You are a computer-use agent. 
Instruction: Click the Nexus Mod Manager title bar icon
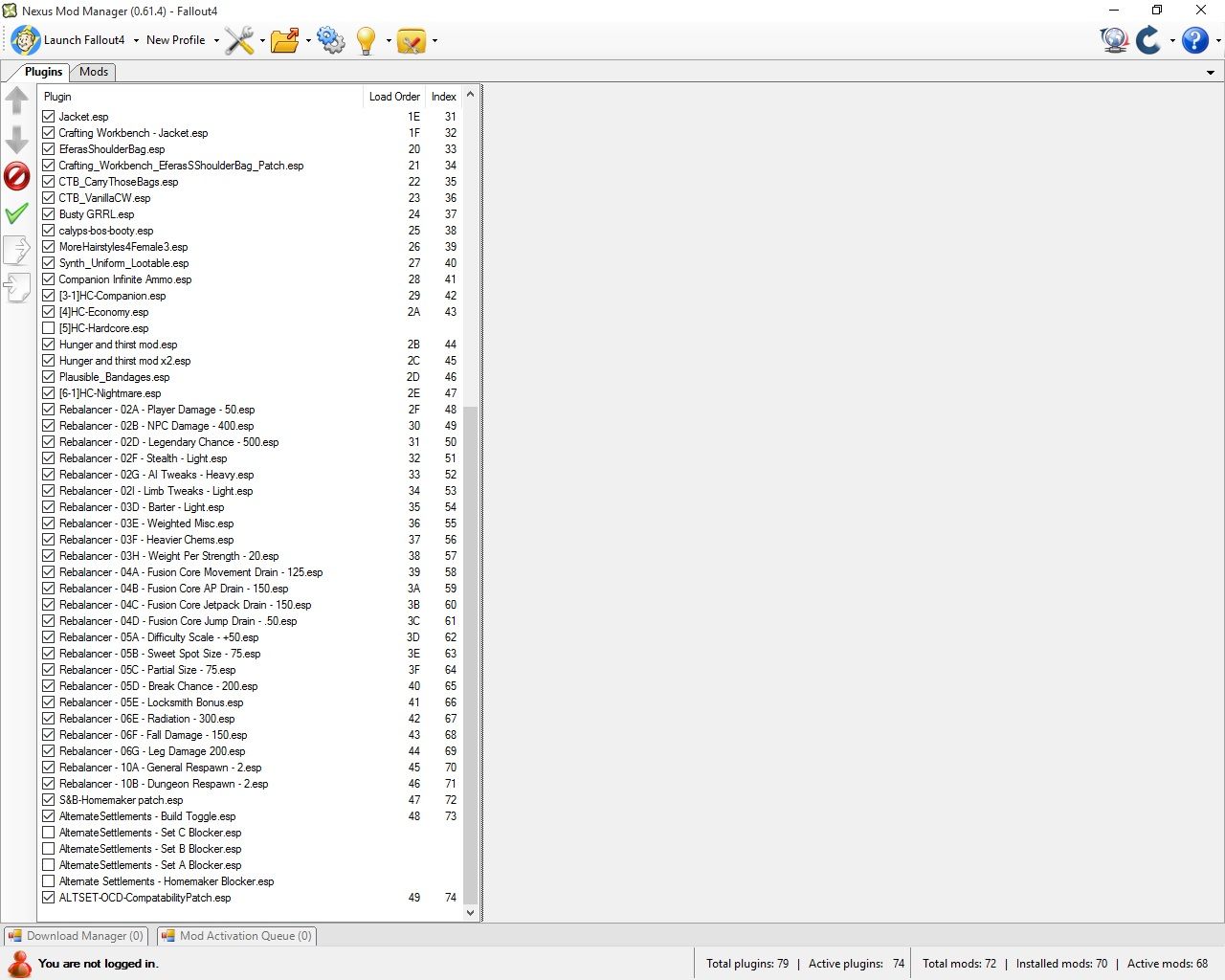pos(11,11)
